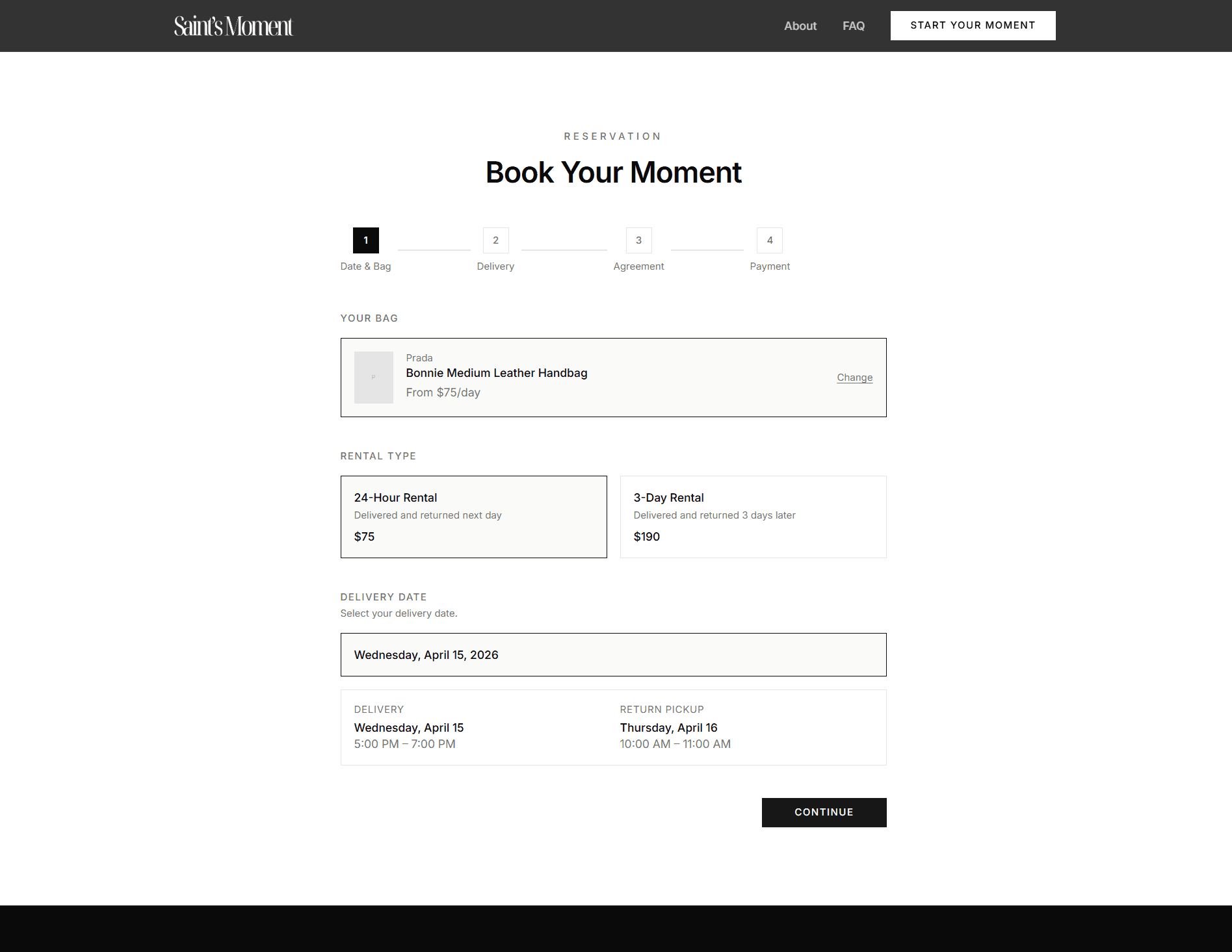
Task: Open the delivery date selector
Action: point(613,654)
